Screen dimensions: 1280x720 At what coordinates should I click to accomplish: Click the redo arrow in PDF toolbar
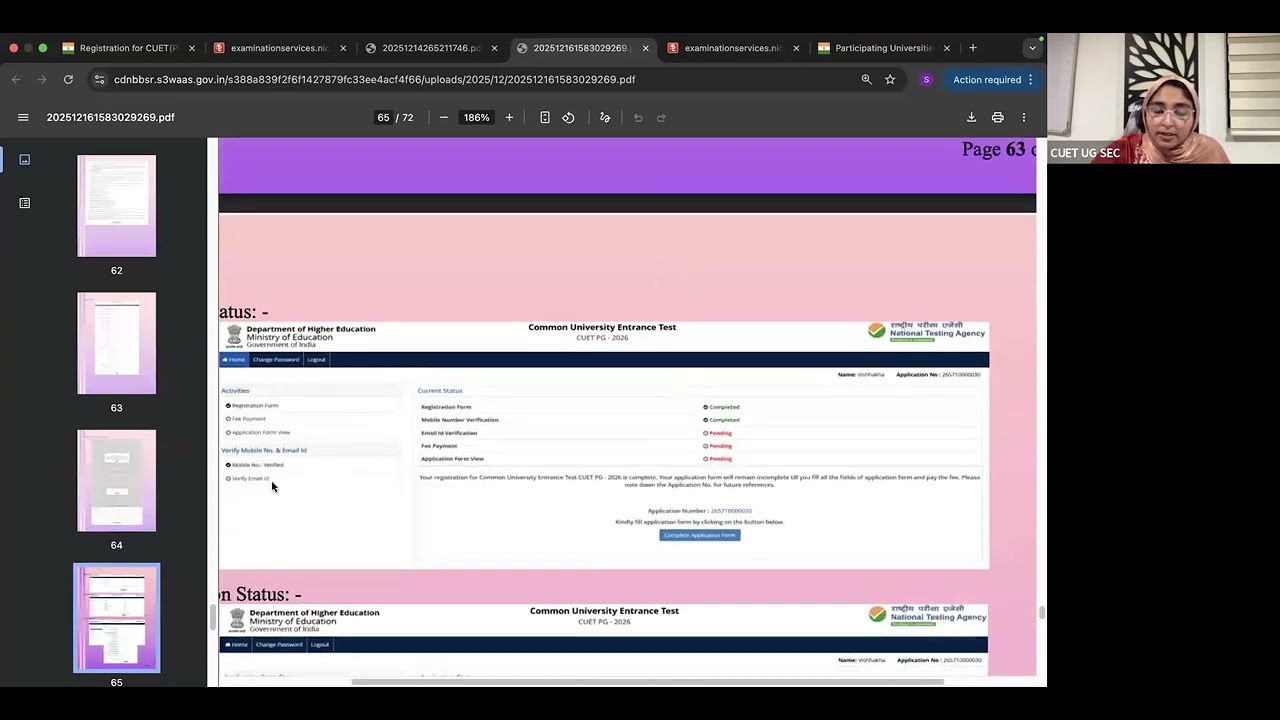click(661, 117)
